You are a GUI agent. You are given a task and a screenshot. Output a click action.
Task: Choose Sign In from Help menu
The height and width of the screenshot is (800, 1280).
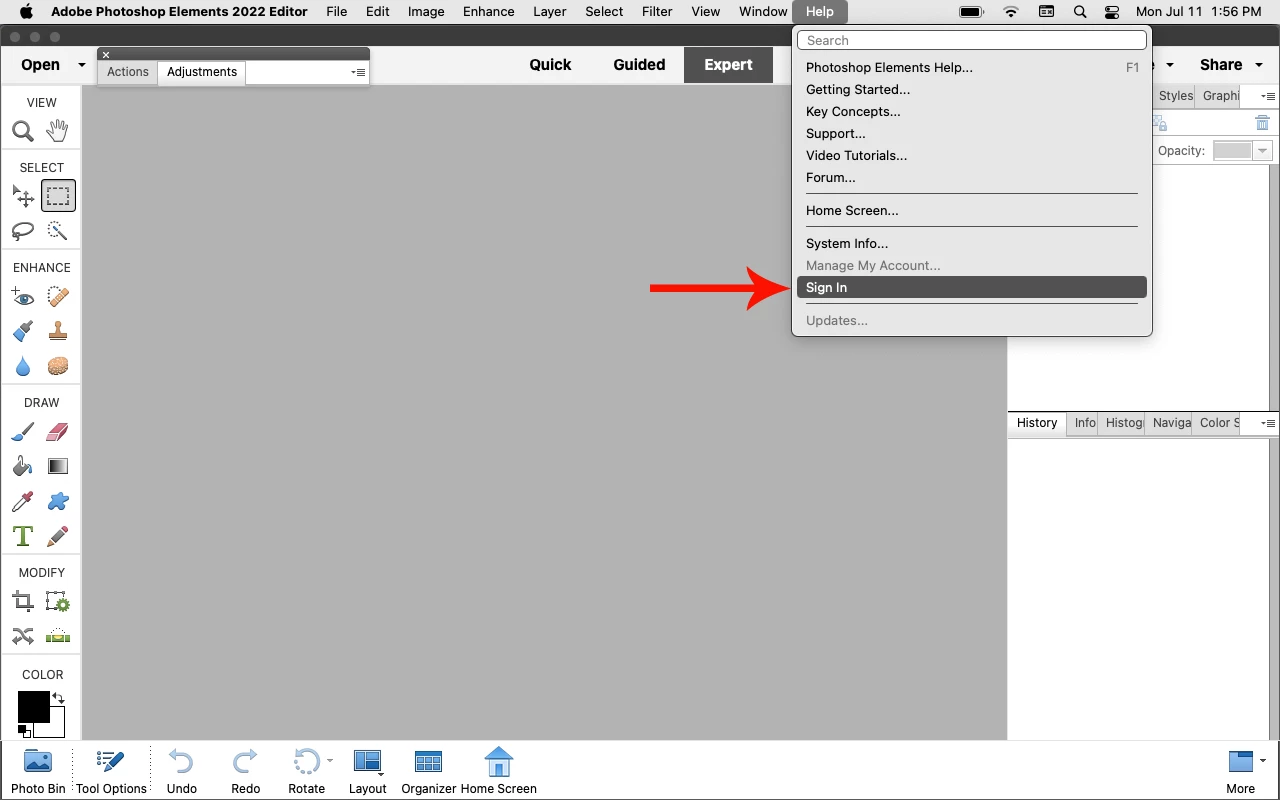(x=972, y=288)
